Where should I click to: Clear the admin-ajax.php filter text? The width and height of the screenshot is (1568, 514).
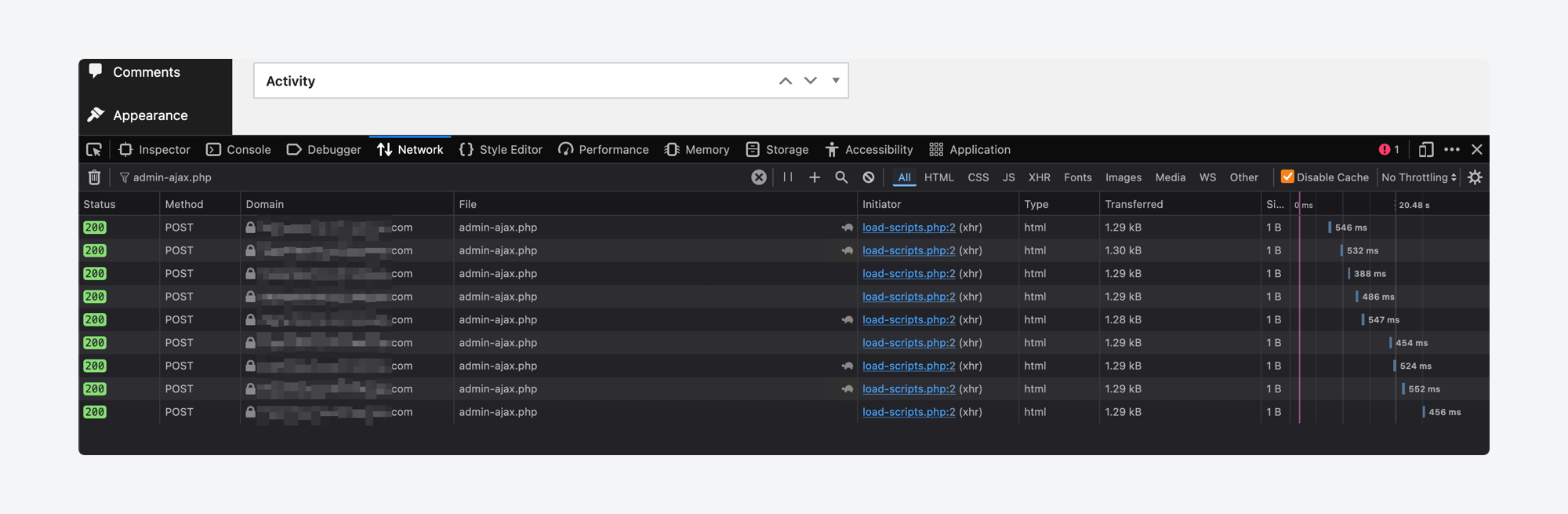tap(758, 177)
